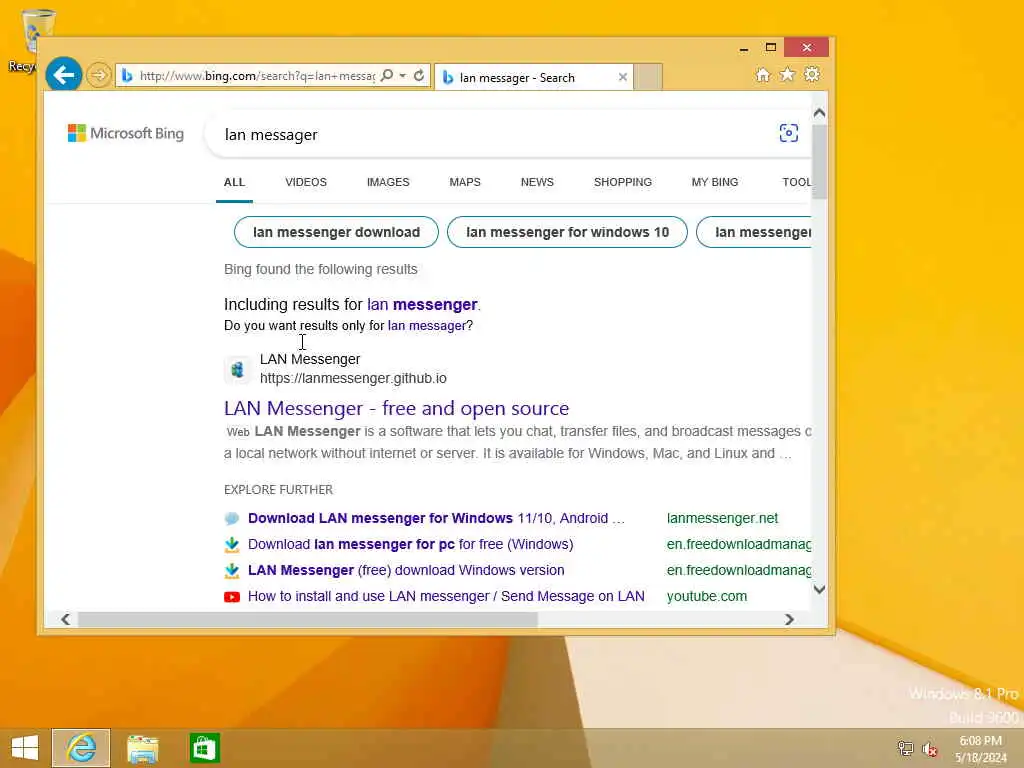Select the ALL results tab
This screenshot has width=1024, height=768.
click(x=234, y=182)
